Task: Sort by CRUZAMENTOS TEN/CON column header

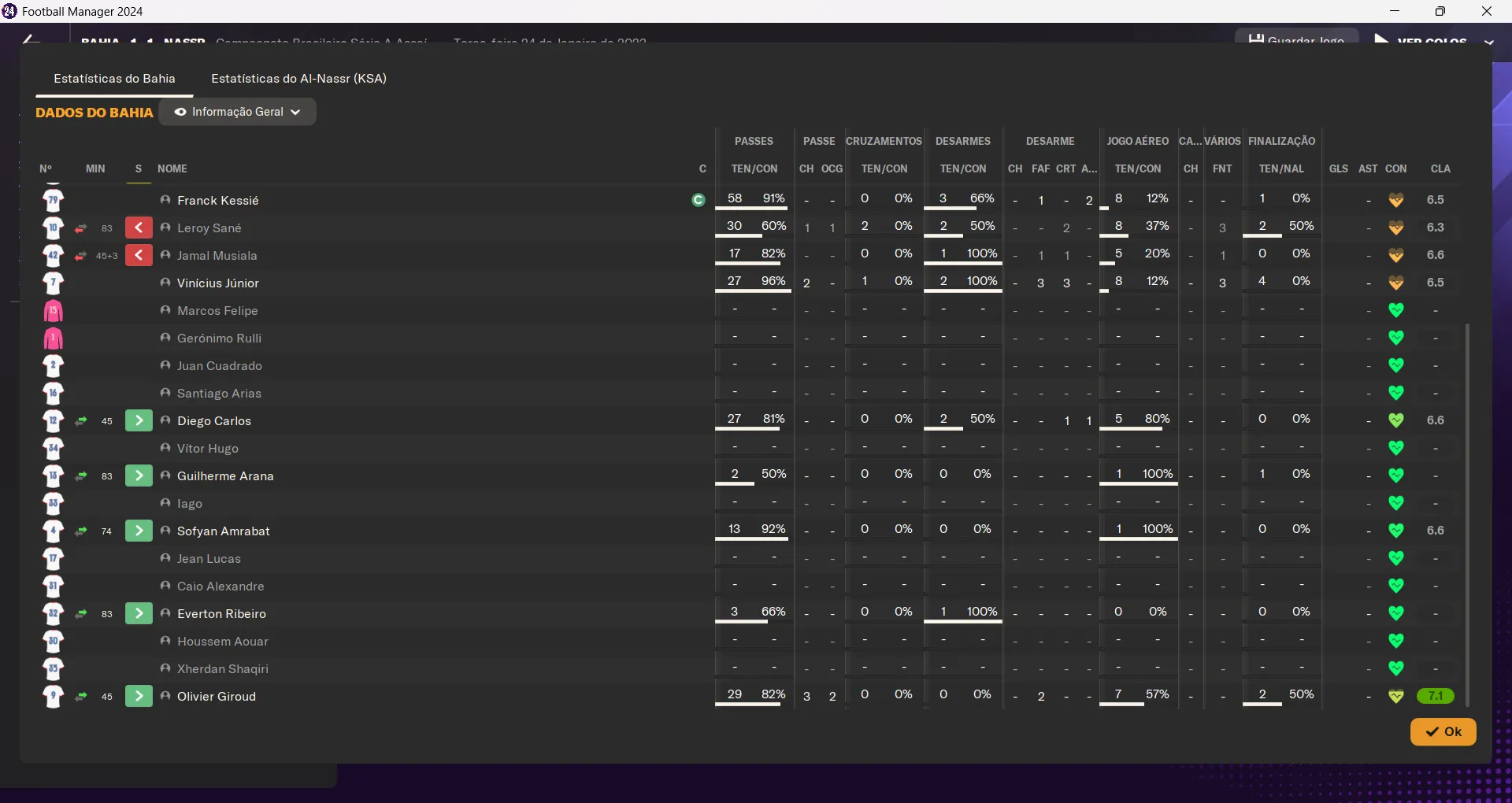Action: 884,168
